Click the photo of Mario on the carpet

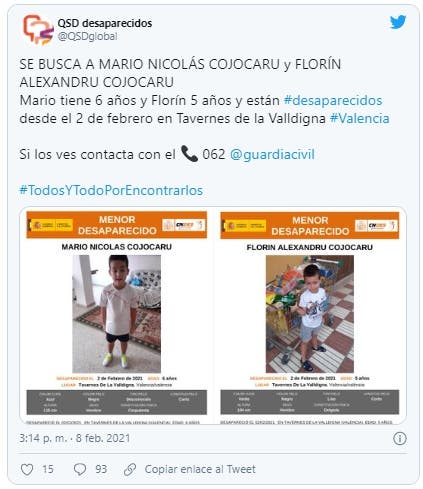coord(117,314)
